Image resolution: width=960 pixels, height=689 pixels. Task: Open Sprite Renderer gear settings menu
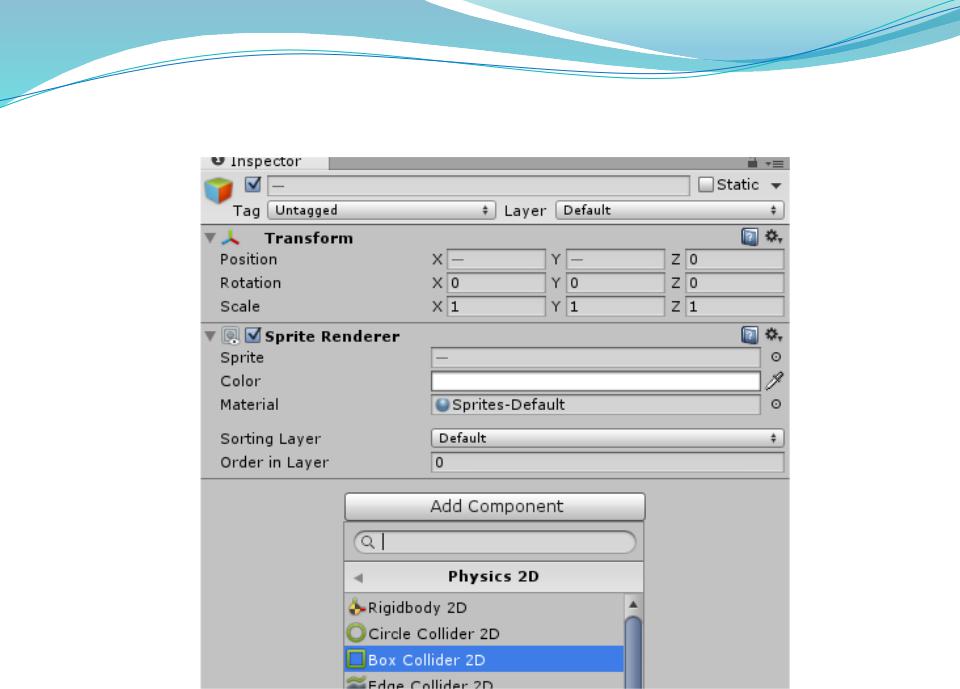773,334
